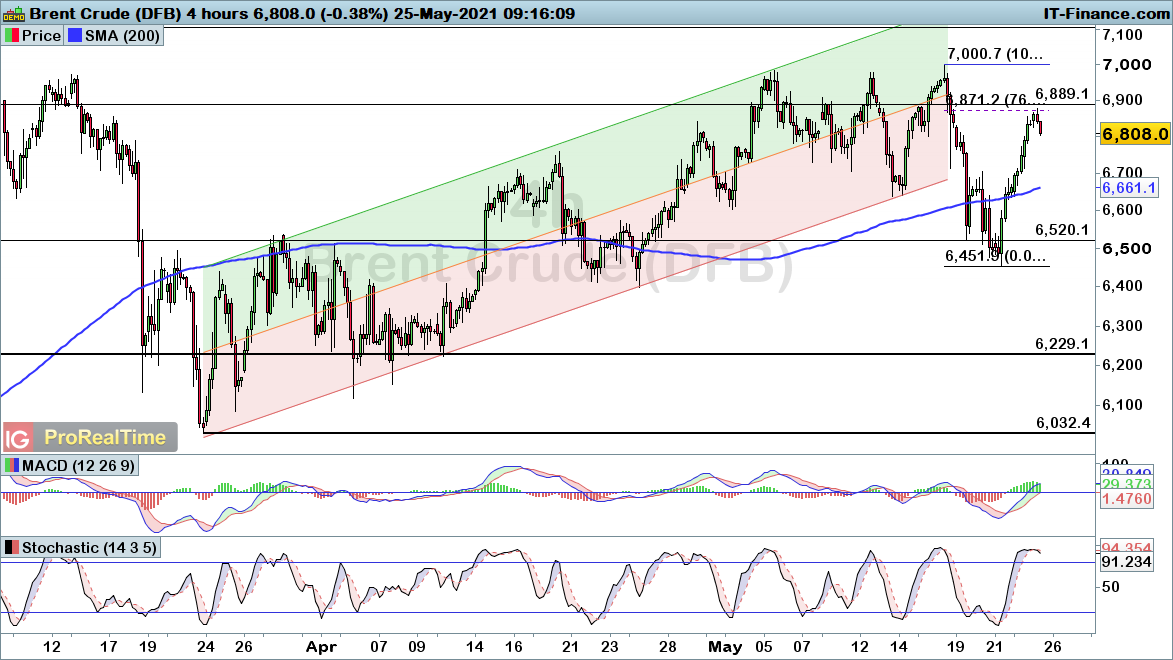Click the IG logo watermark
The width and height of the screenshot is (1173, 660).
click(17, 438)
